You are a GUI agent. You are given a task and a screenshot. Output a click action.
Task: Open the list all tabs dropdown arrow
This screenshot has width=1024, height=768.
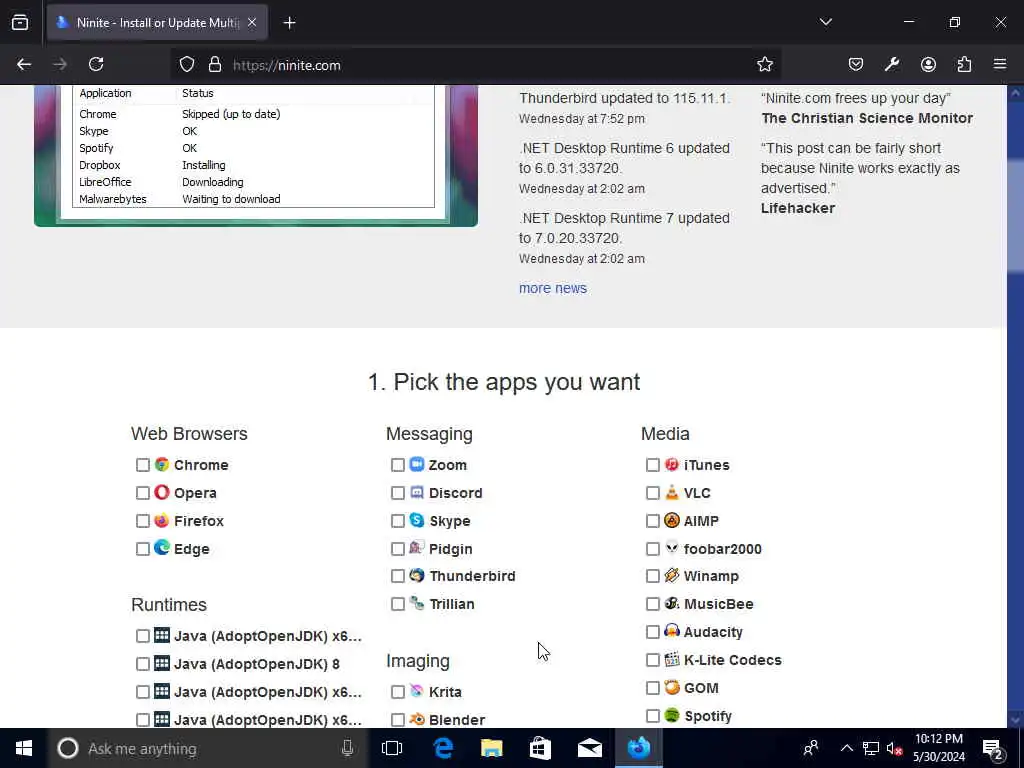pos(825,22)
